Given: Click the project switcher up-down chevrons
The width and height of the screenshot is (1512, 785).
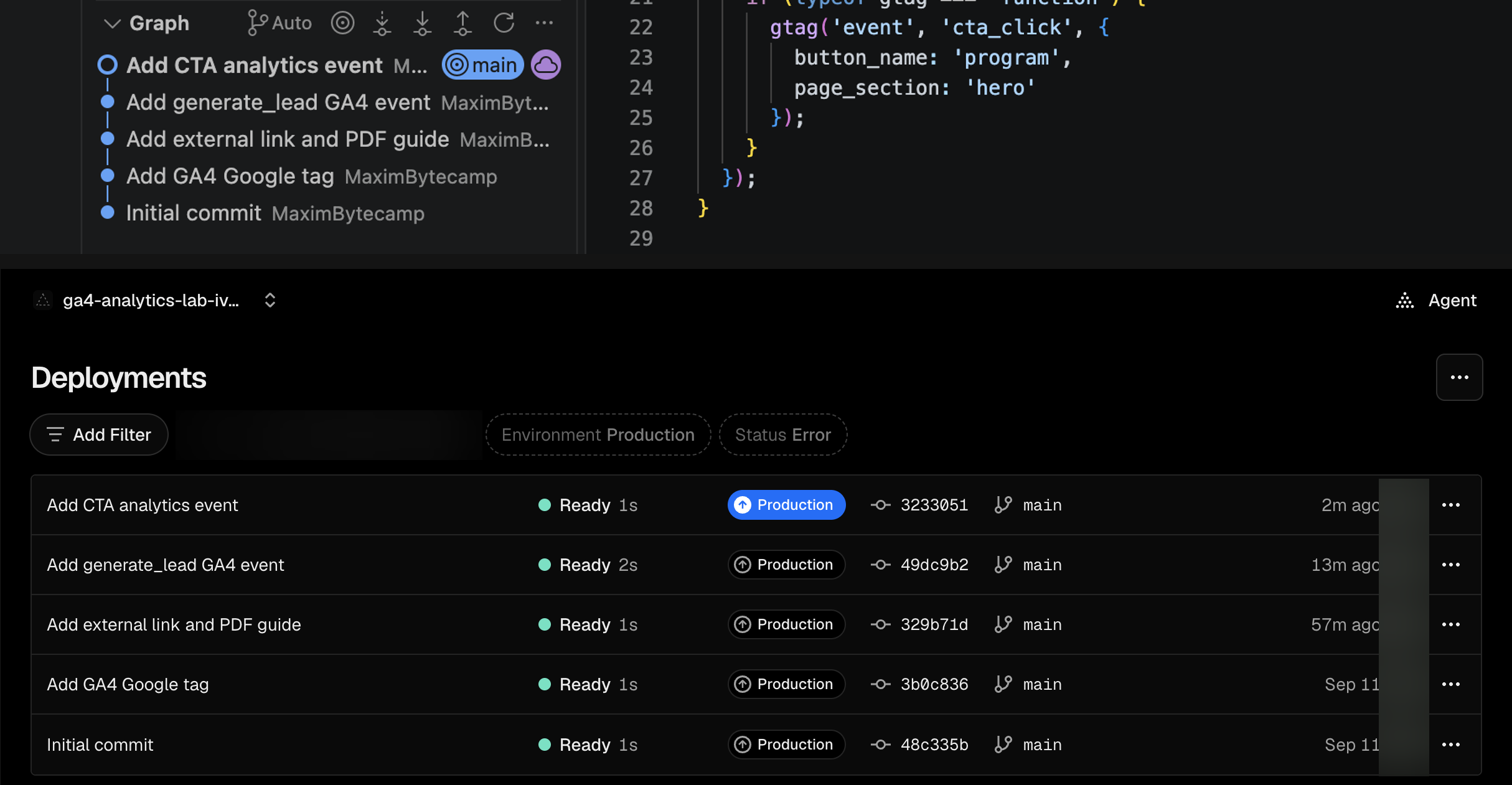Looking at the screenshot, I should 270,300.
